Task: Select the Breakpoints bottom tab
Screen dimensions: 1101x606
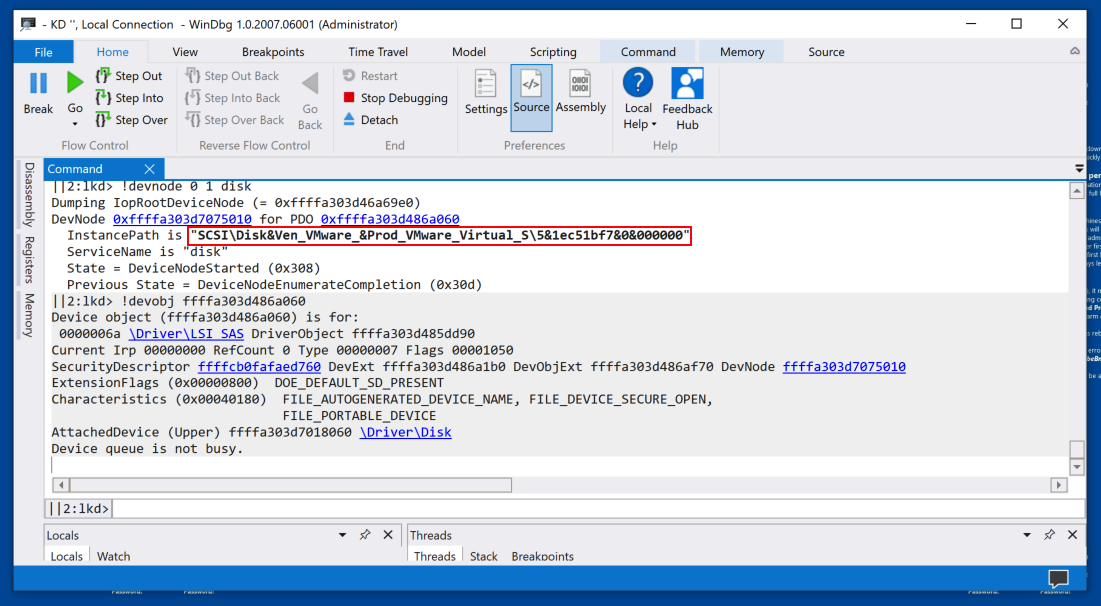Action: [x=542, y=556]
